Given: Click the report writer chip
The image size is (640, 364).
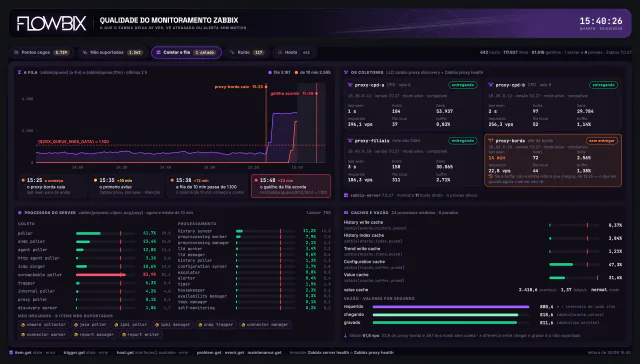Looking at the screenshot, I should click(141, 335).
